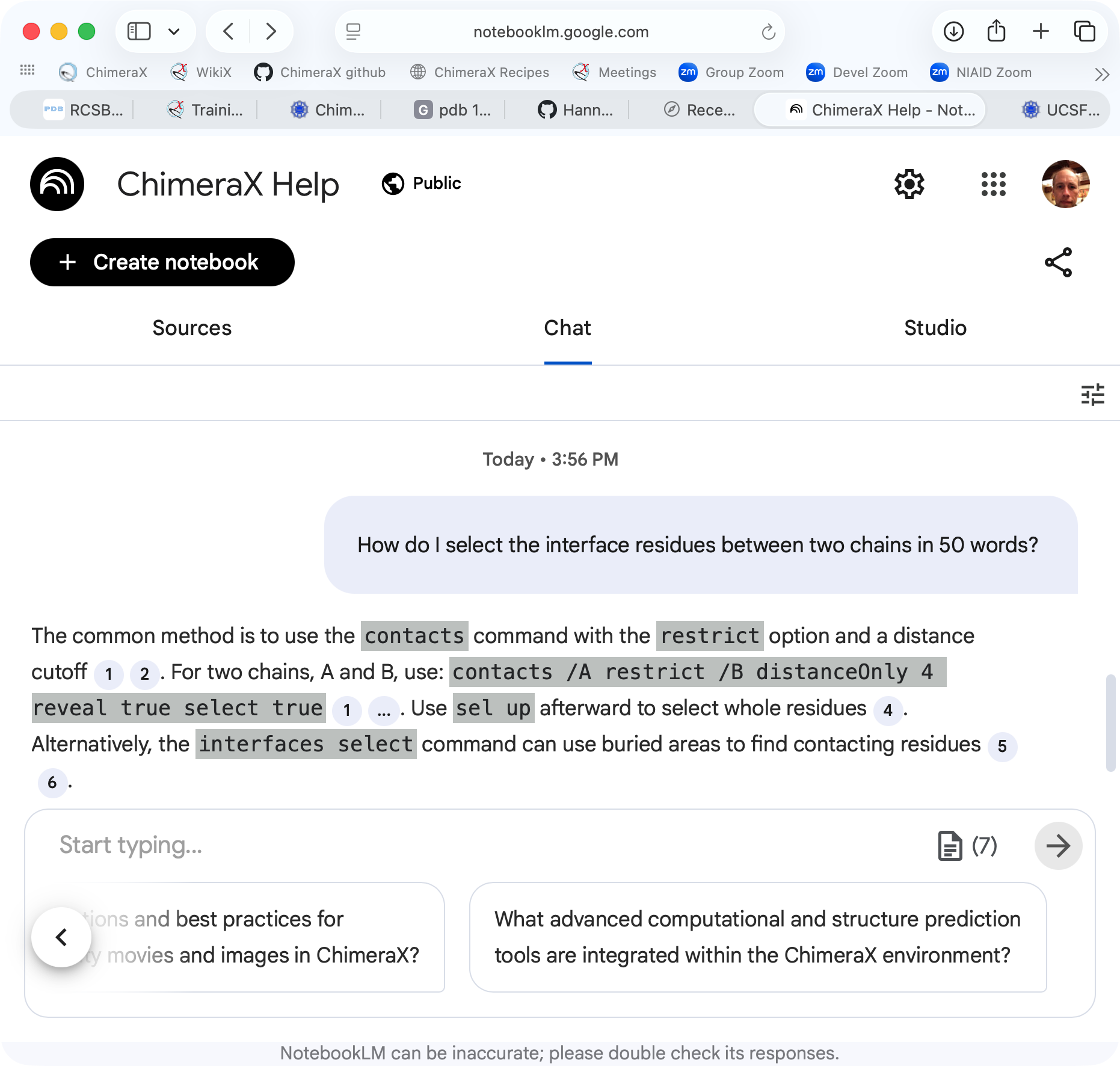Open the Google apps grid
Screen dimensions: 1120x1066
(x=993, y=185)
